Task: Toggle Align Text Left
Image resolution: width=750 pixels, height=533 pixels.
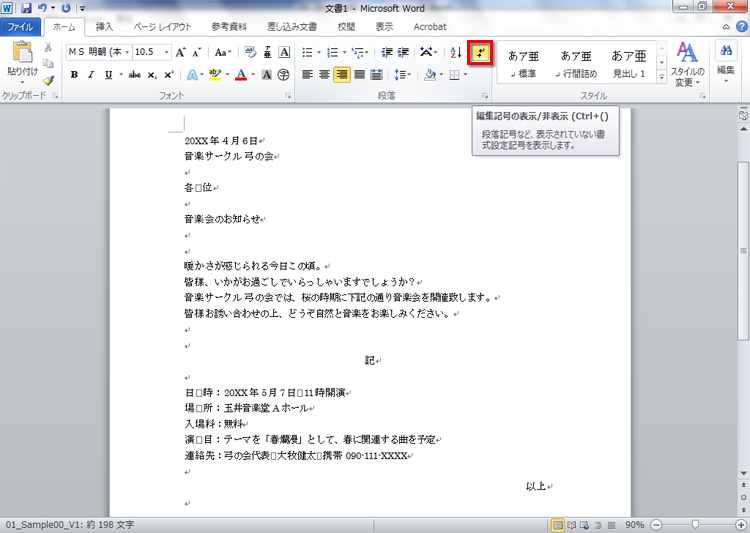Action: pos(308,75)
